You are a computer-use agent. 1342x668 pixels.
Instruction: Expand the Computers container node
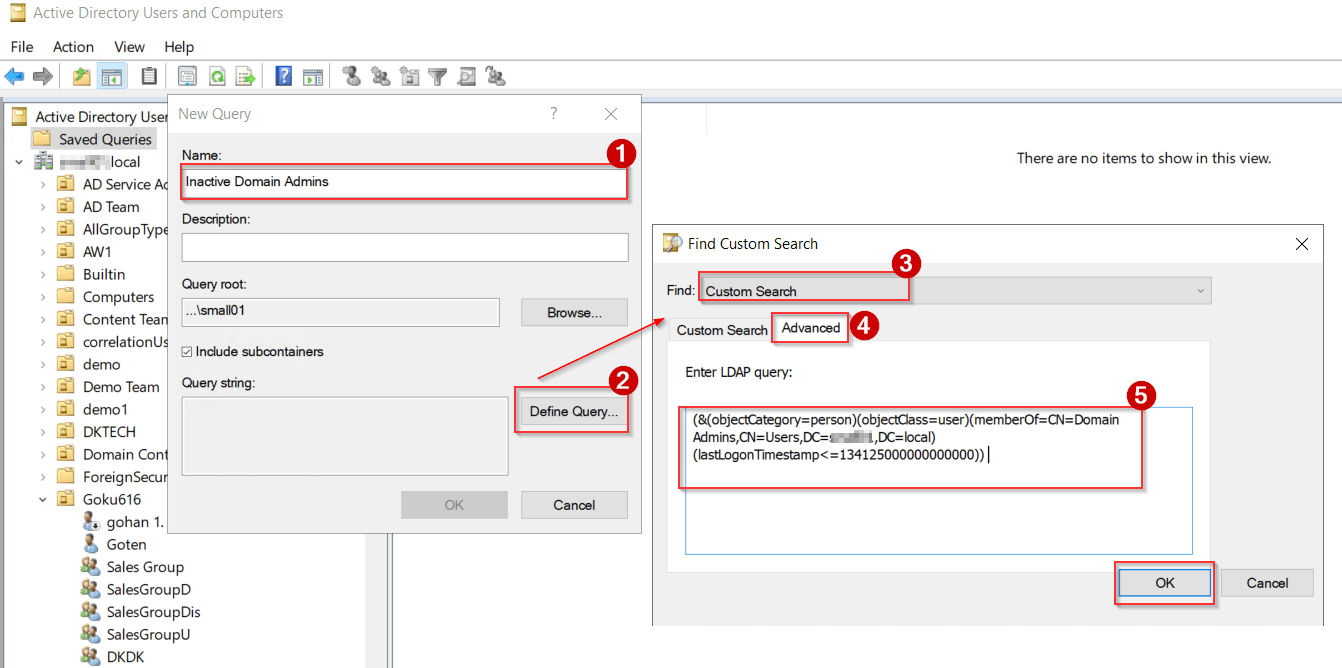coord(43,297)
